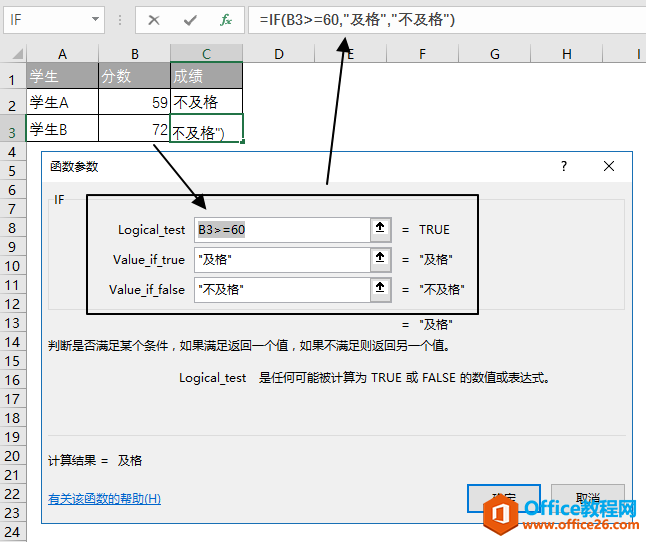Viewport: 646px width, 542px height.
Task: Select row 20 header
Action: click(x=12, y=456)
